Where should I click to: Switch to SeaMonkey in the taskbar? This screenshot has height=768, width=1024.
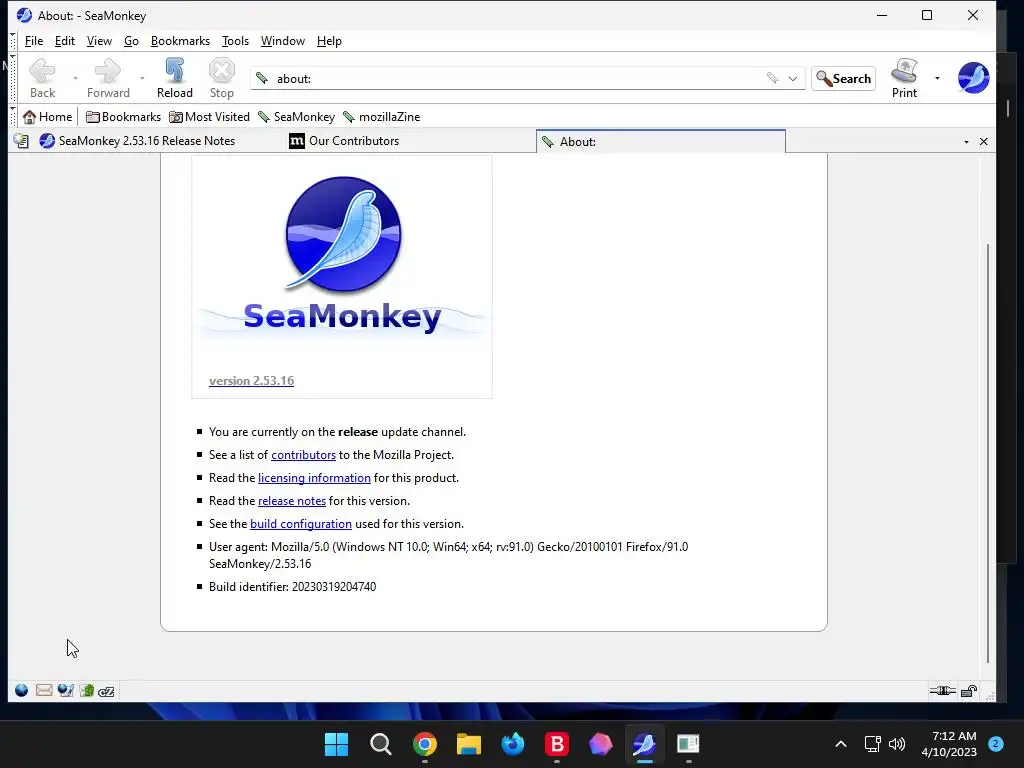click(644, 744)
